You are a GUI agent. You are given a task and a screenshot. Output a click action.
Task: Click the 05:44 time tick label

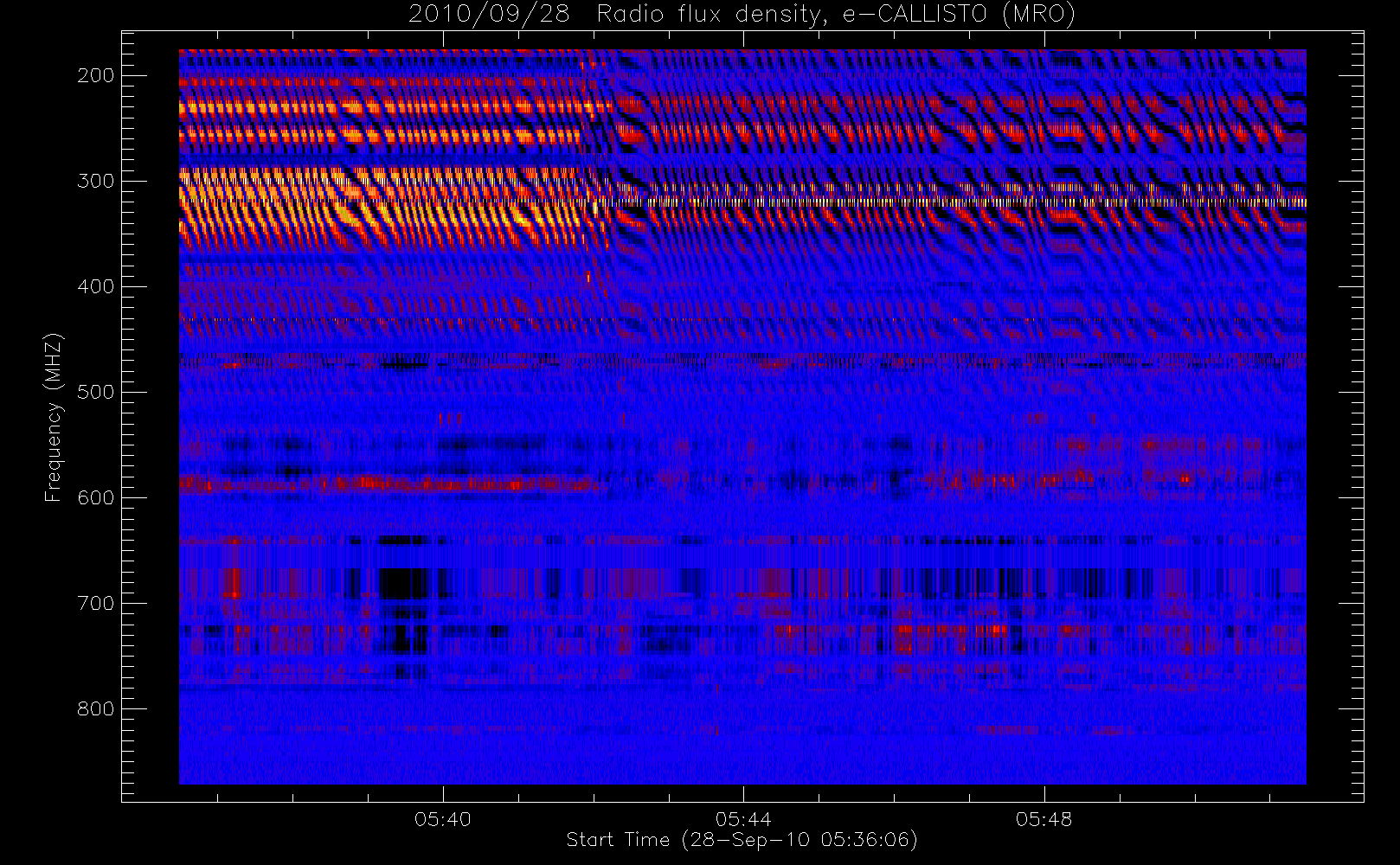743,819
